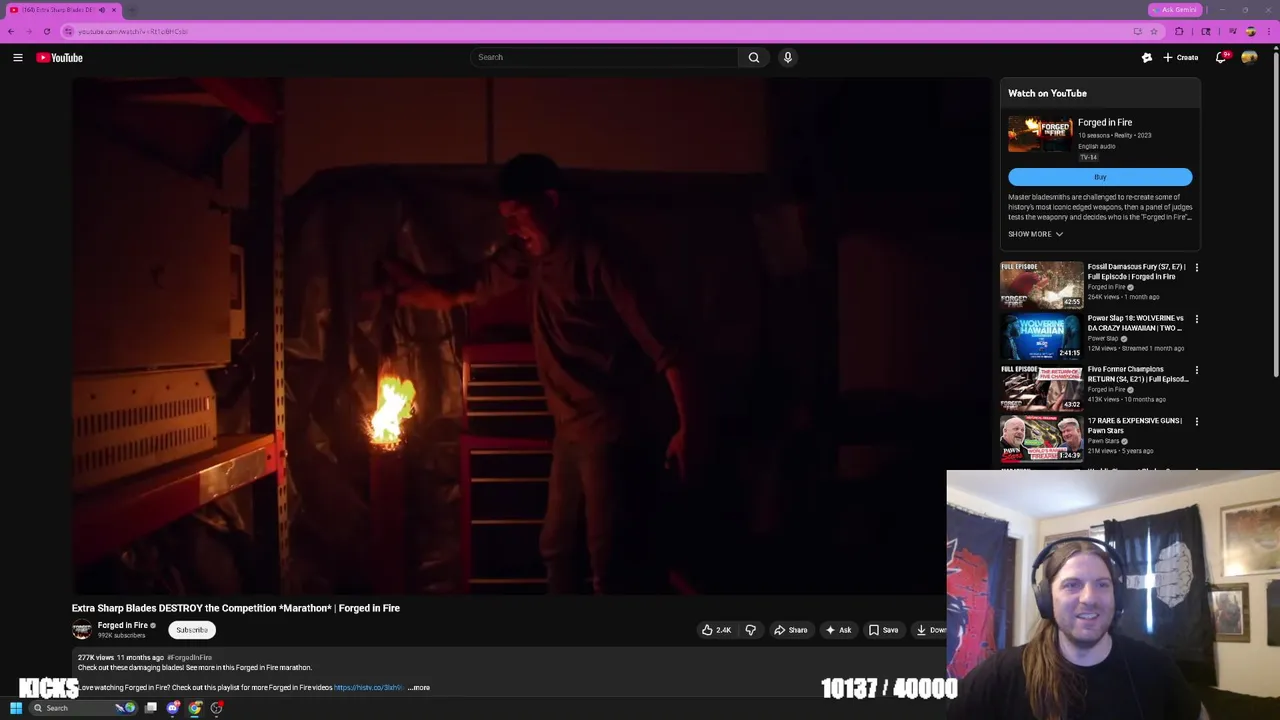This screenshot has height=720, width=1280.
Task: Open the account avatar menu
Action: pyautogui.click(x=1249, y=58)
